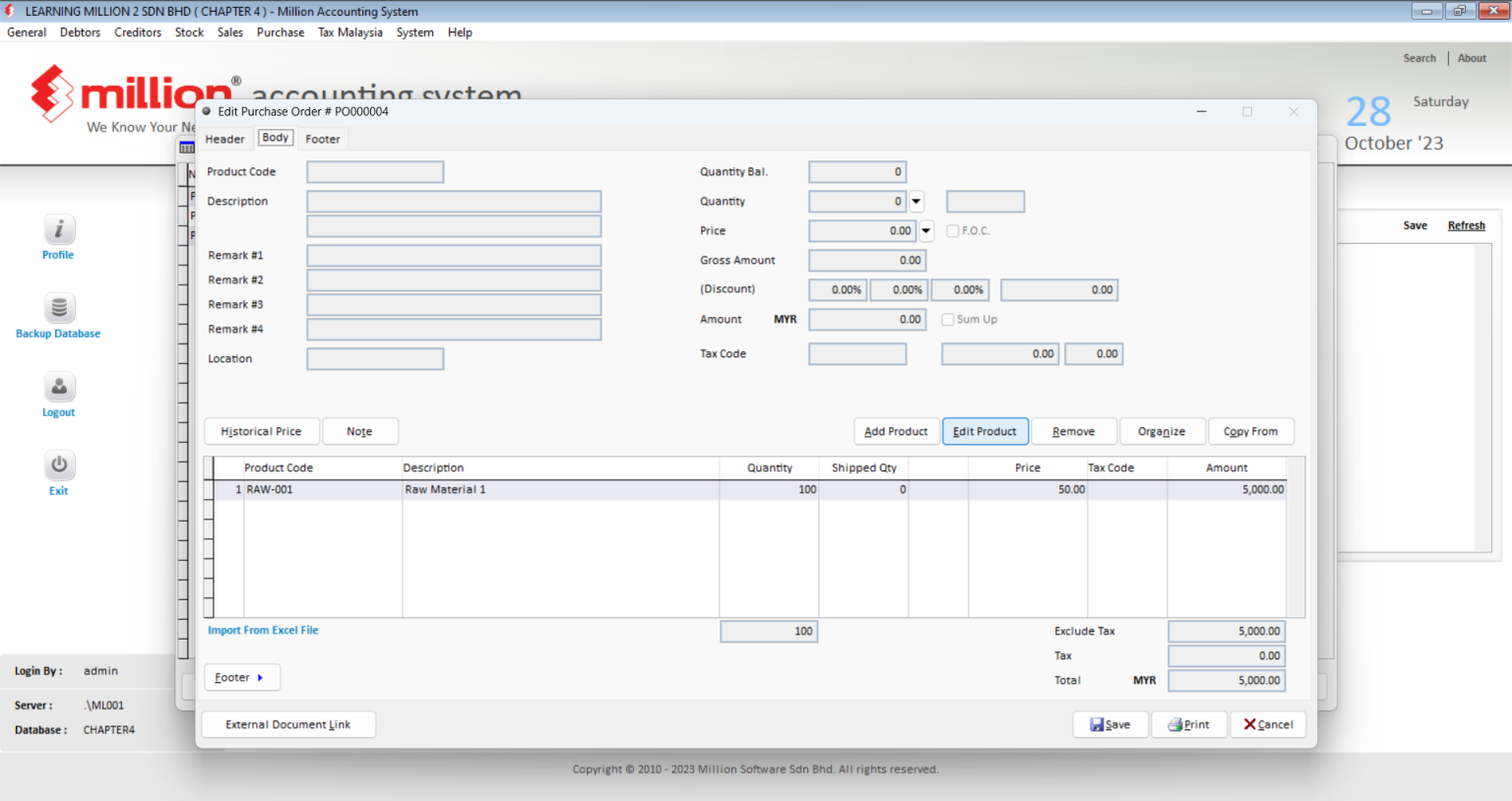Click the Note button
The height and width of the screenshot is (801, 1512).
click(360, 431)
